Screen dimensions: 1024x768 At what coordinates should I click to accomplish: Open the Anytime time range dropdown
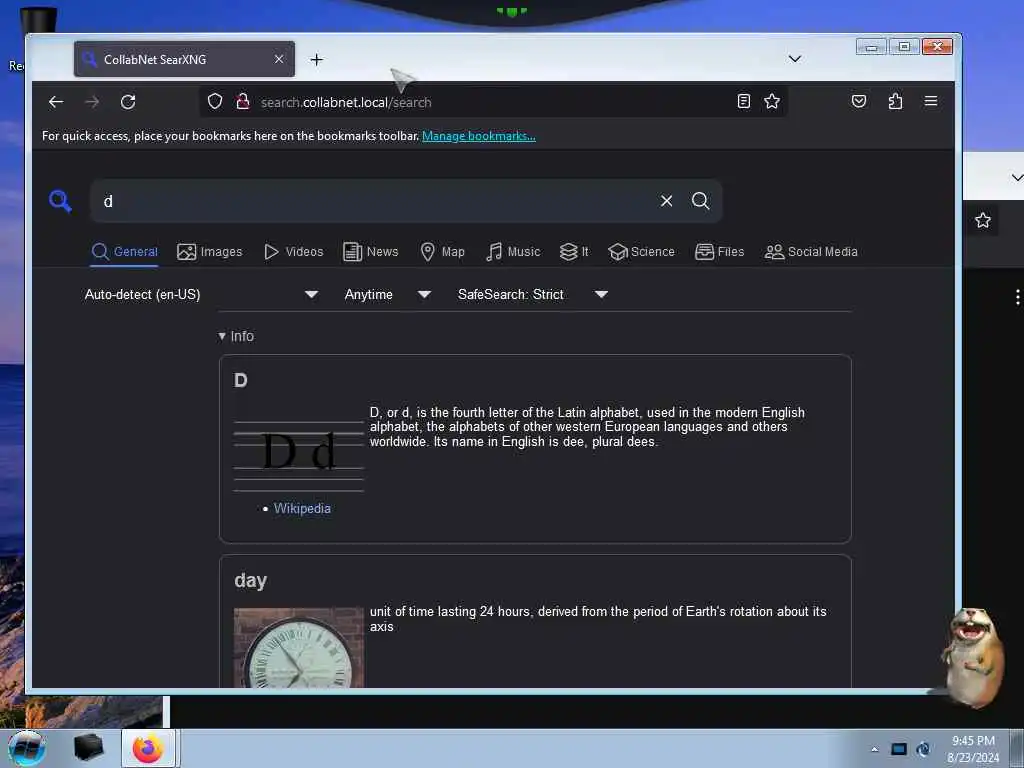(x=387, y=295)
